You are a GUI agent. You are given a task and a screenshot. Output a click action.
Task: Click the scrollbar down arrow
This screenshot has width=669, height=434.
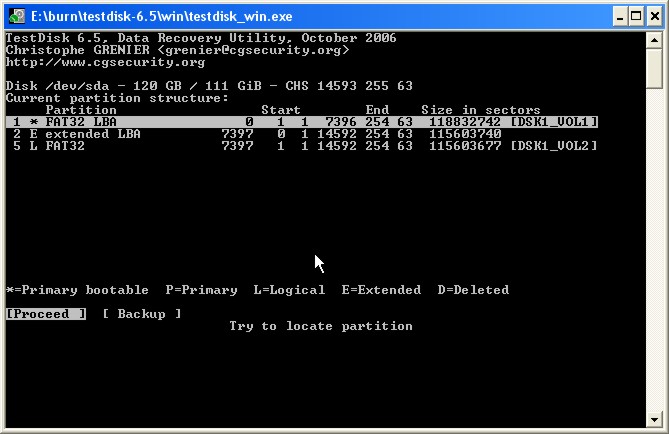[x=654, y=419]
